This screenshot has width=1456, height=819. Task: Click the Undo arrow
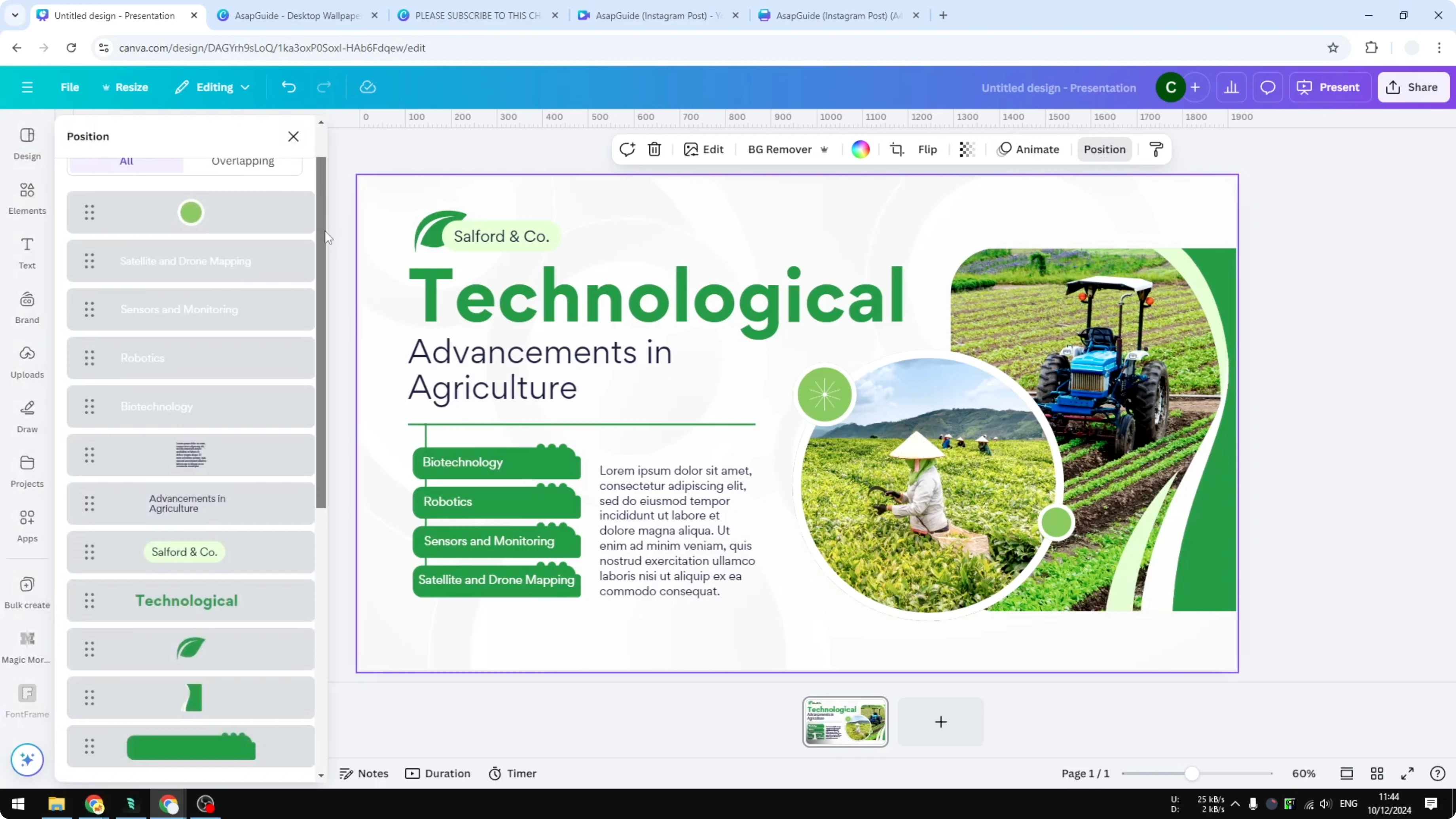[x=288, y=87]
